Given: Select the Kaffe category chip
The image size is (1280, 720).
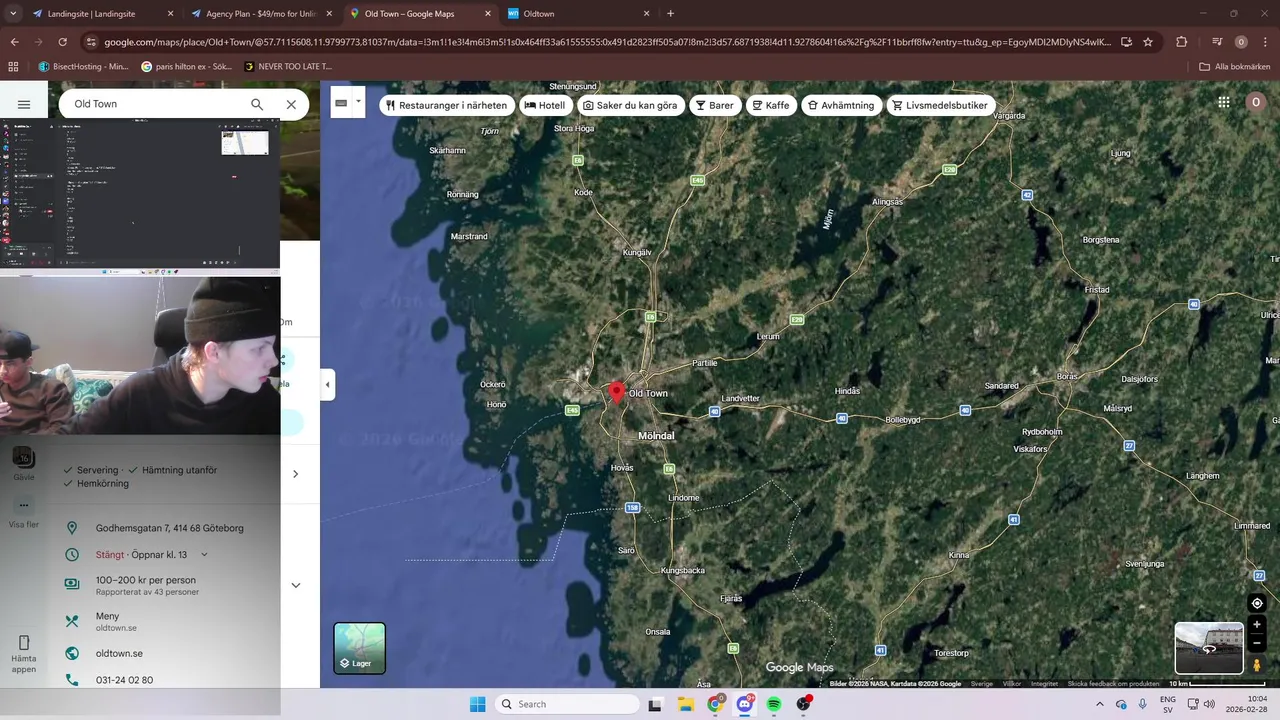Looking at the screenshot, I should 771,105.
